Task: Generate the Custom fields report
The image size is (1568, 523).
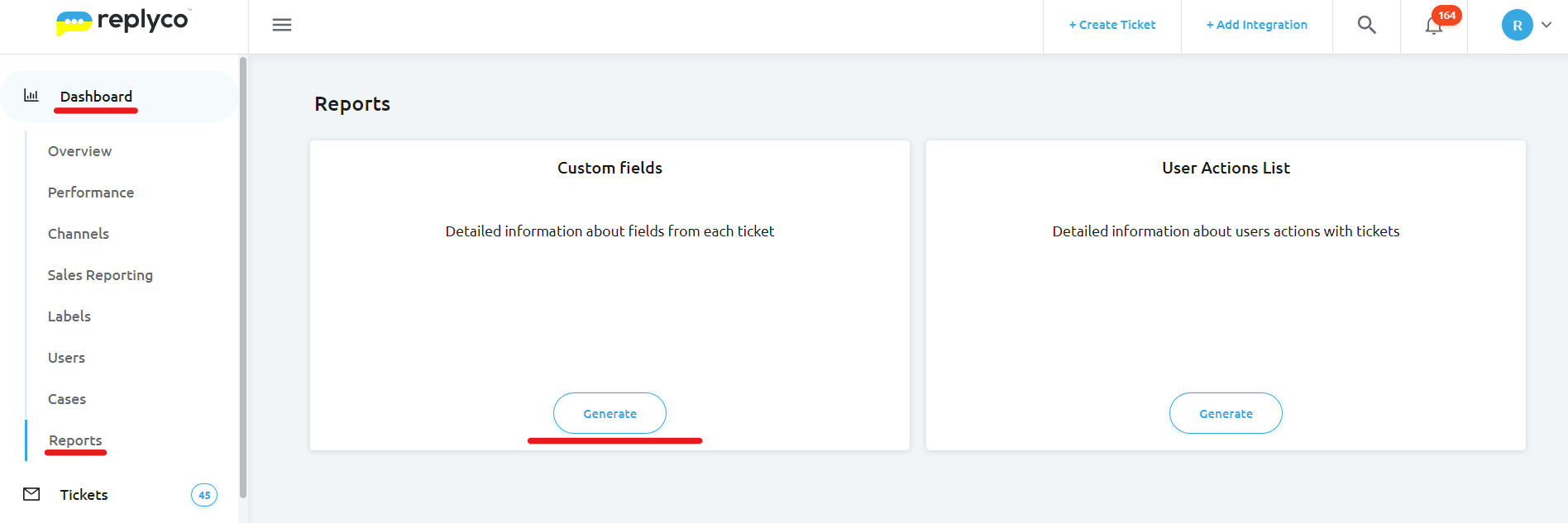Action: tap(610, 413)
